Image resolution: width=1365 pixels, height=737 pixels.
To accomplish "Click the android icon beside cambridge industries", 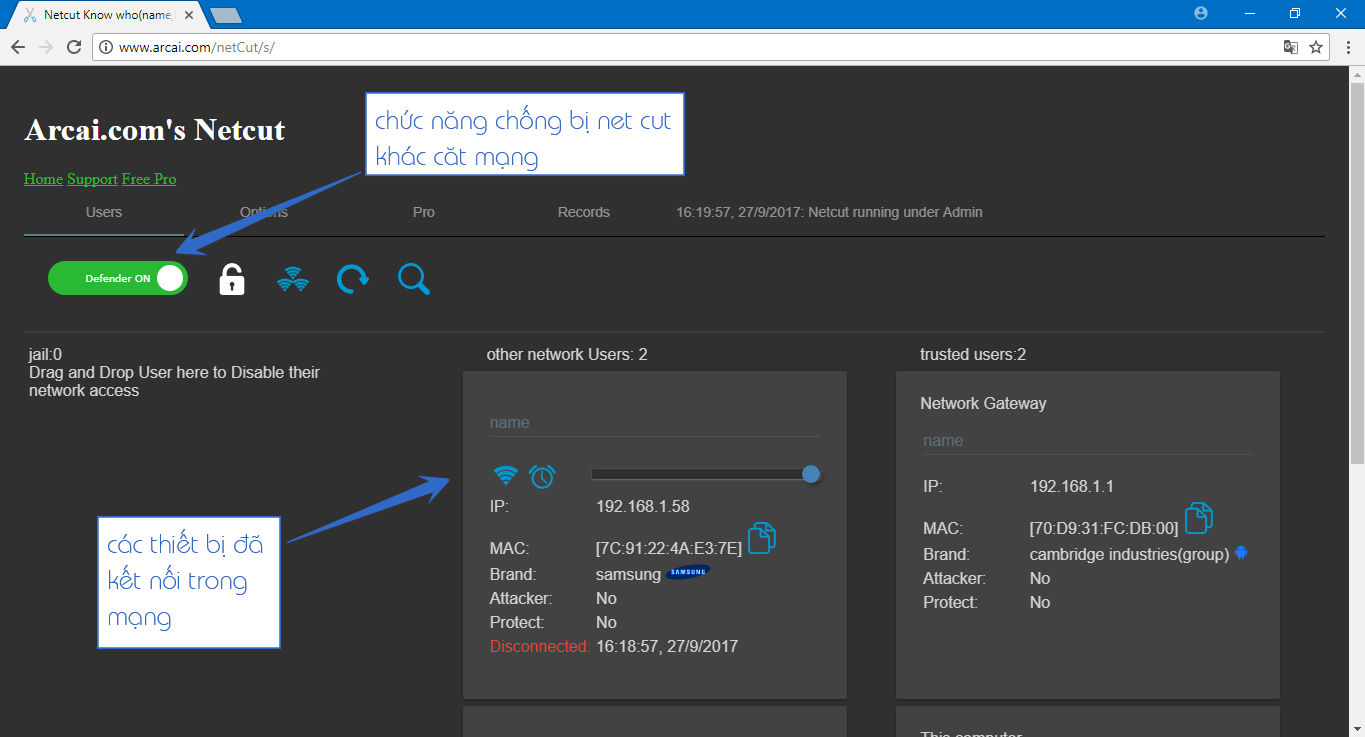I will point(1241,552).
